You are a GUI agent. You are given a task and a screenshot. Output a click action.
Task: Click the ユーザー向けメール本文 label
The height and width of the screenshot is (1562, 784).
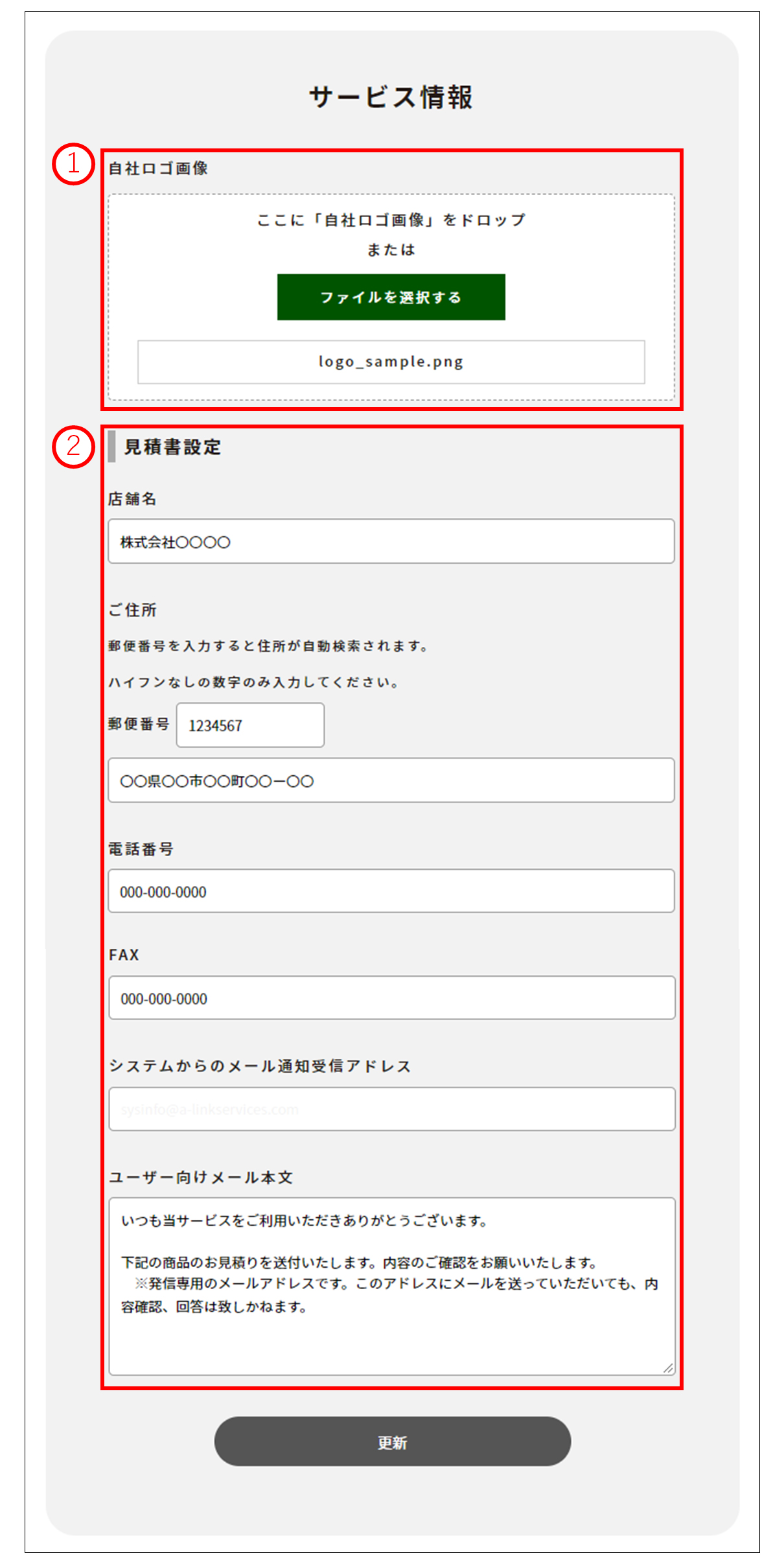(x=201, y=1178)
